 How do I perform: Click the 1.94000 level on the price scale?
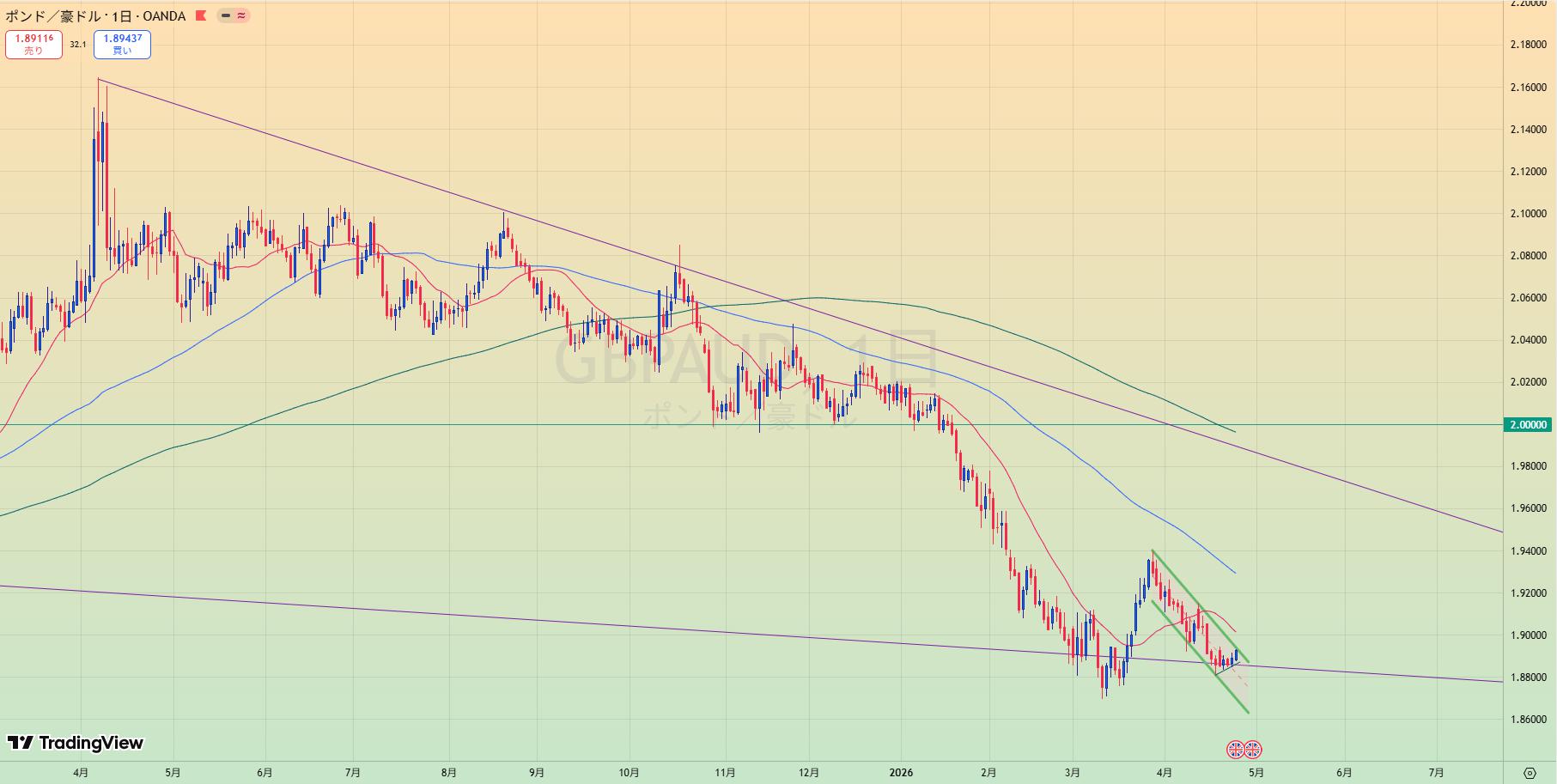[x=1528, y=551]
